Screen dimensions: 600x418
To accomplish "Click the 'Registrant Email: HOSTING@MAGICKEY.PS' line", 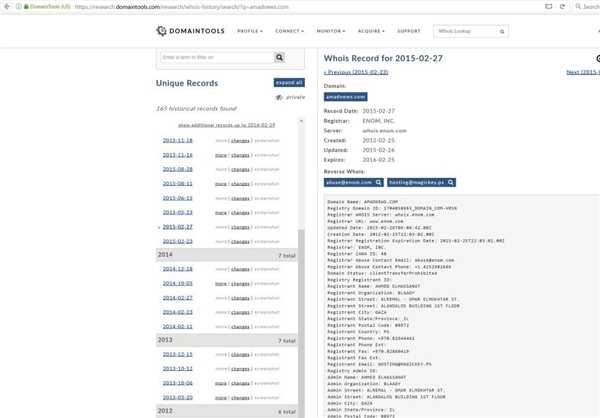I will pyautogui.click(x=379, y=364).
